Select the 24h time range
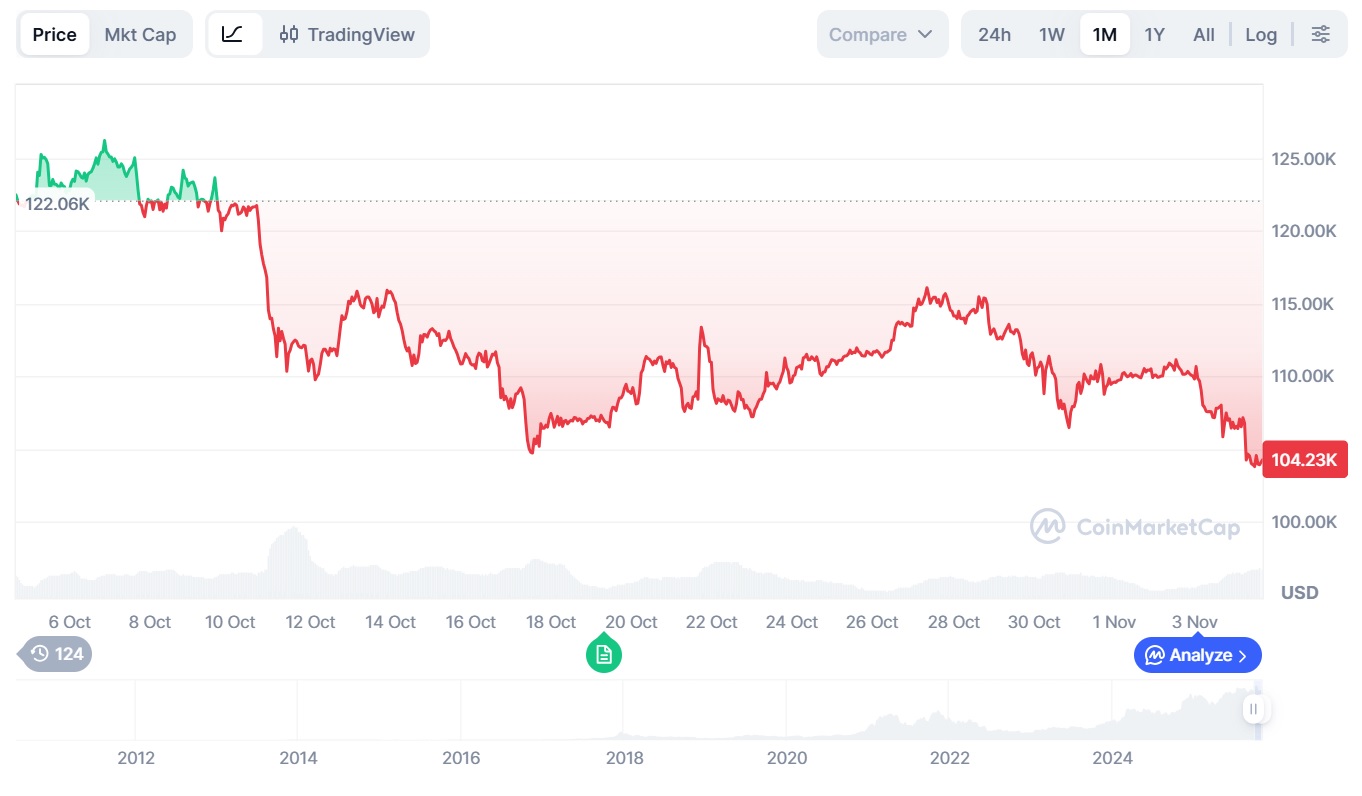Viewport: 1362px width, 796px height. tap(994, 33)
